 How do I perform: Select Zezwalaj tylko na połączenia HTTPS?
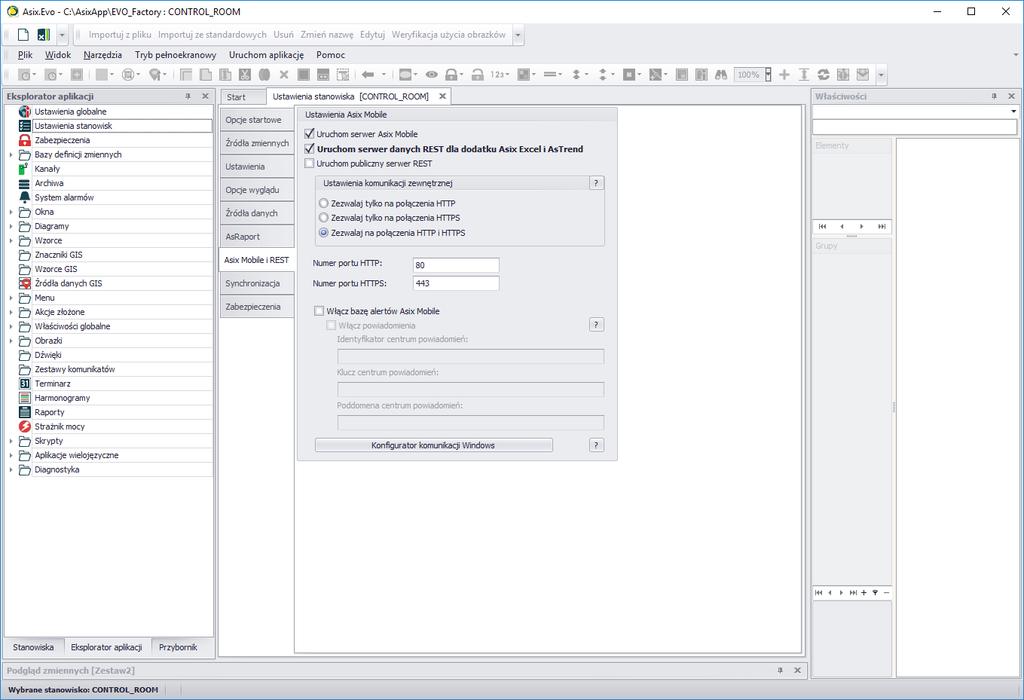323,217
